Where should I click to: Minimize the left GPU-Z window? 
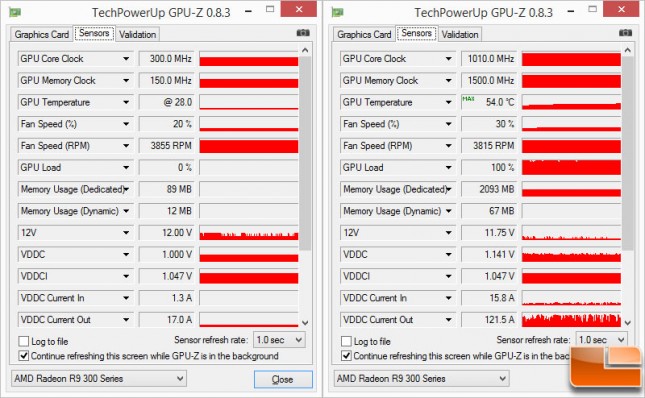click(248, 11)
